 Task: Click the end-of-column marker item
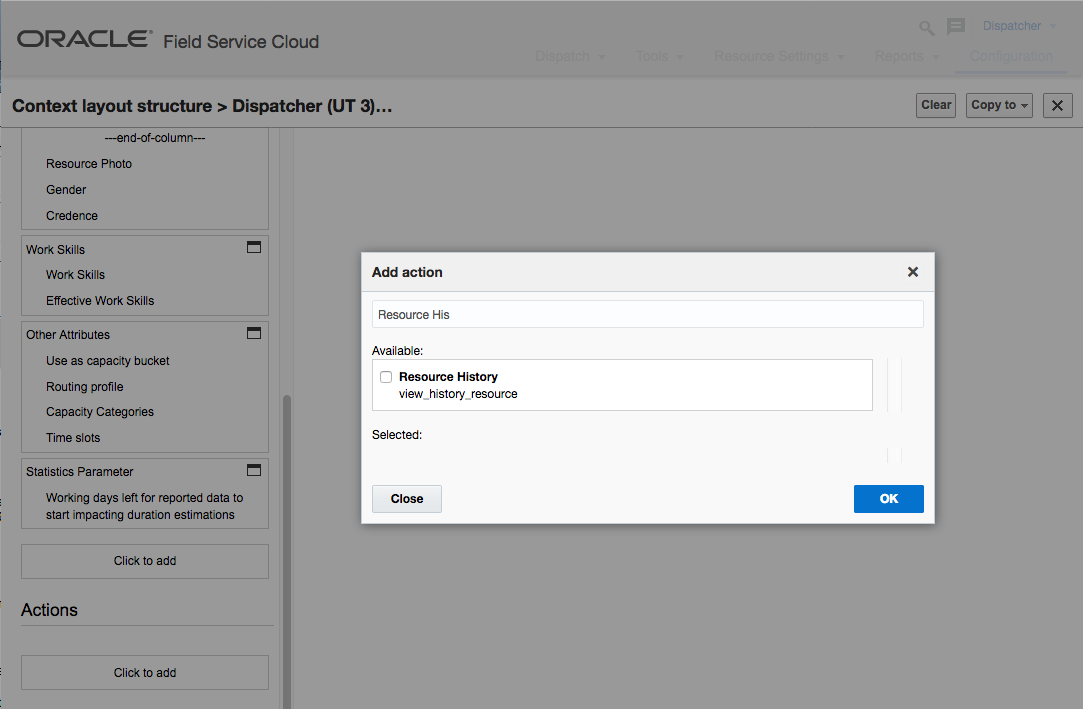[x=155, y=138]
